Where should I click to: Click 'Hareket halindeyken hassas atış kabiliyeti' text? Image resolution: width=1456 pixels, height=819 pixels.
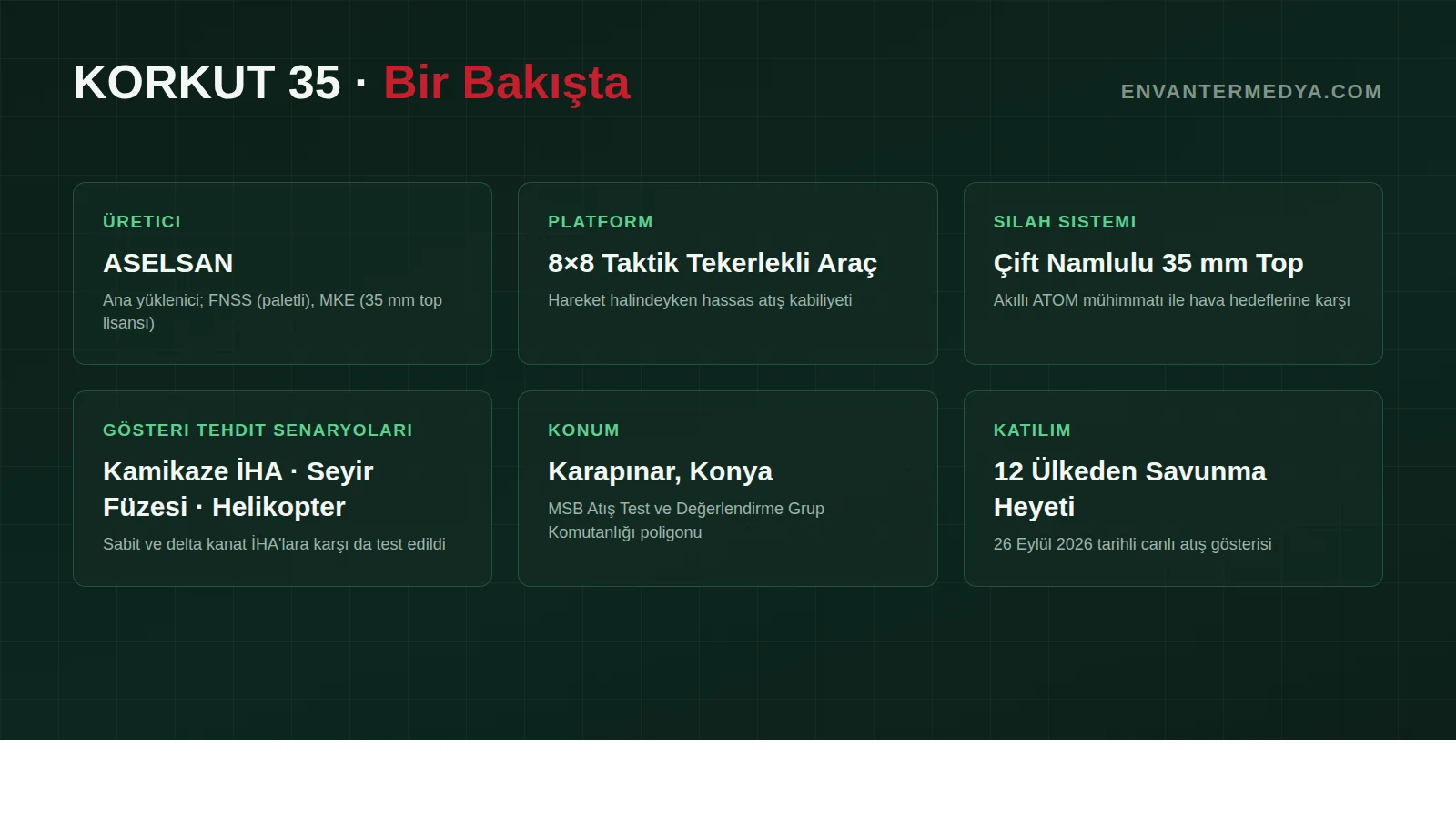click(x=700, y=300)
